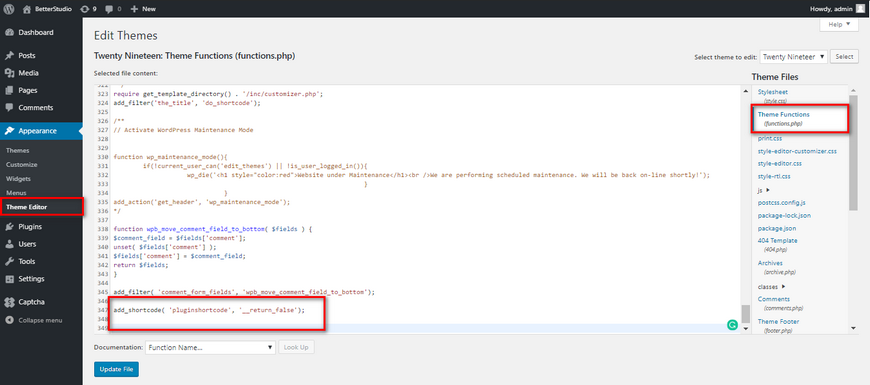This screenshot has height=385, width=870.
Task: Click the Settings sliders icon
Action: pos(9,278)
